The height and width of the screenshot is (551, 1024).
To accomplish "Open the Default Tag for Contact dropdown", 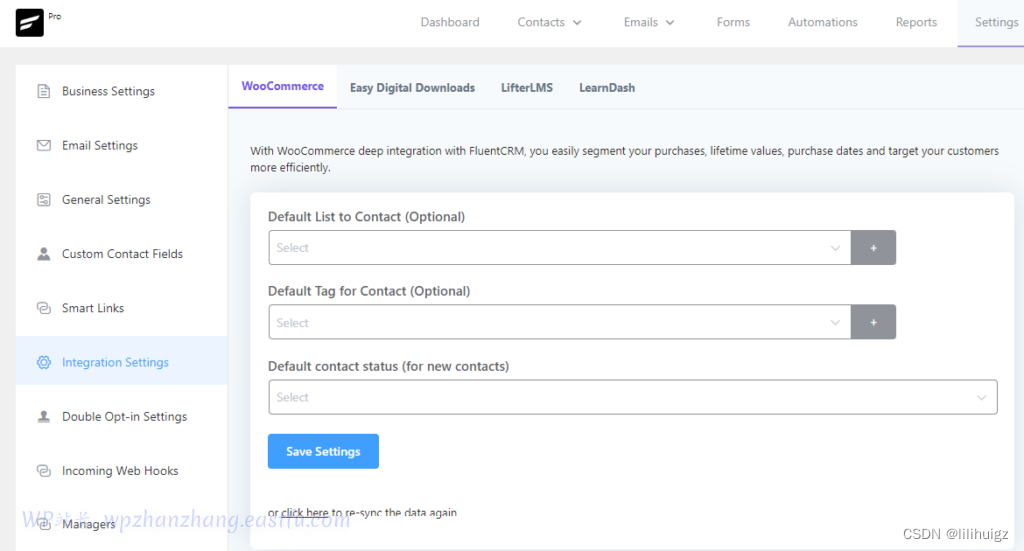I will point(560,323).
